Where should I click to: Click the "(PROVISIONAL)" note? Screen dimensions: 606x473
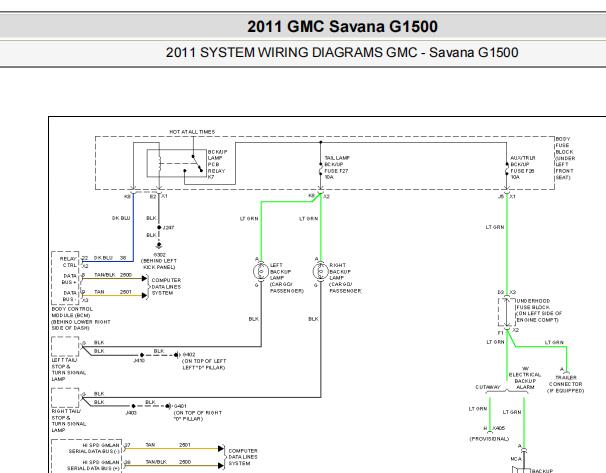pyautogui.click(x=489, y=439)
